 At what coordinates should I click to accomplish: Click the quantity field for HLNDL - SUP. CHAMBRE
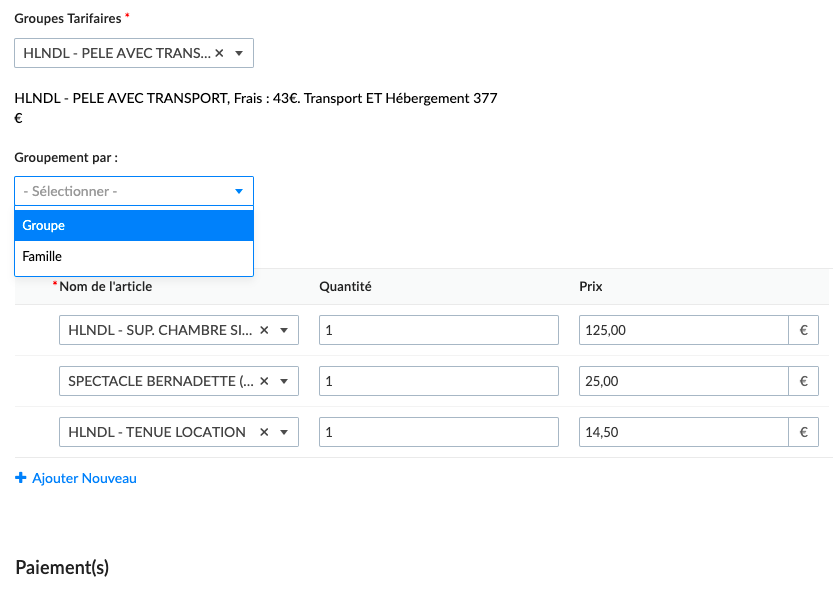coord(438,330)
